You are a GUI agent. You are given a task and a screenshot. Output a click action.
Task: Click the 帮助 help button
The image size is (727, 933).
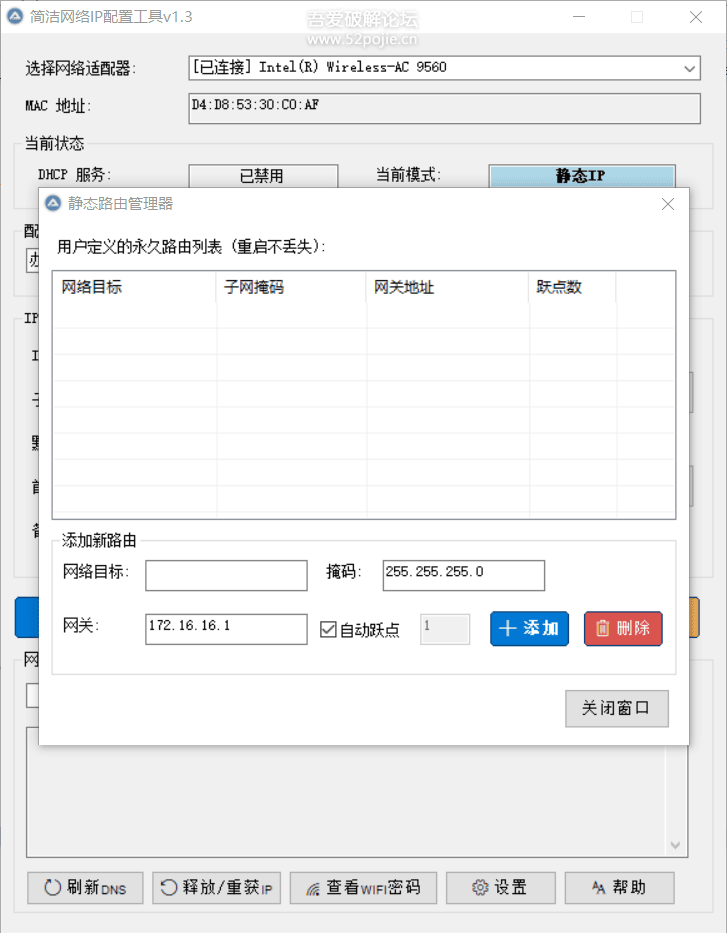(619, 888)
